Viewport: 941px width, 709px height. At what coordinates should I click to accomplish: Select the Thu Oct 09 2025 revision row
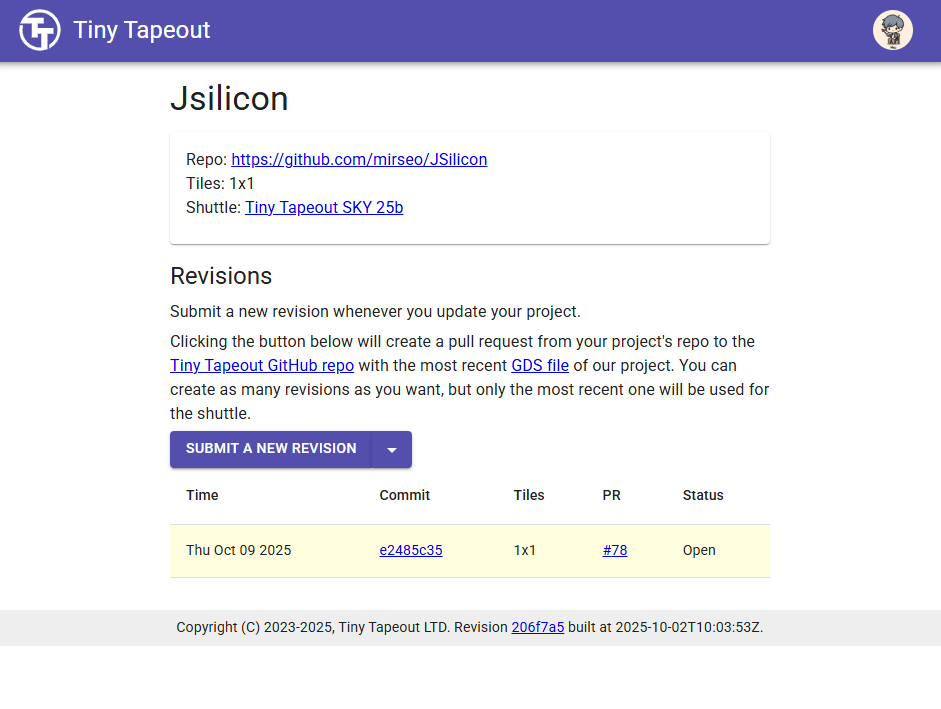point(470,551)
